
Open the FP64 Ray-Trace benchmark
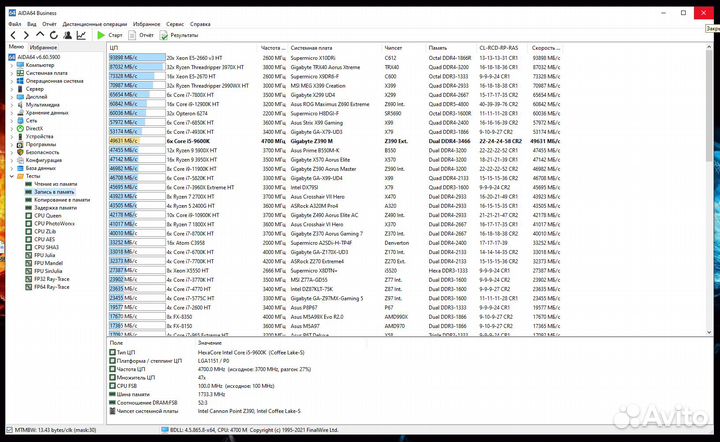click(51, 287)
